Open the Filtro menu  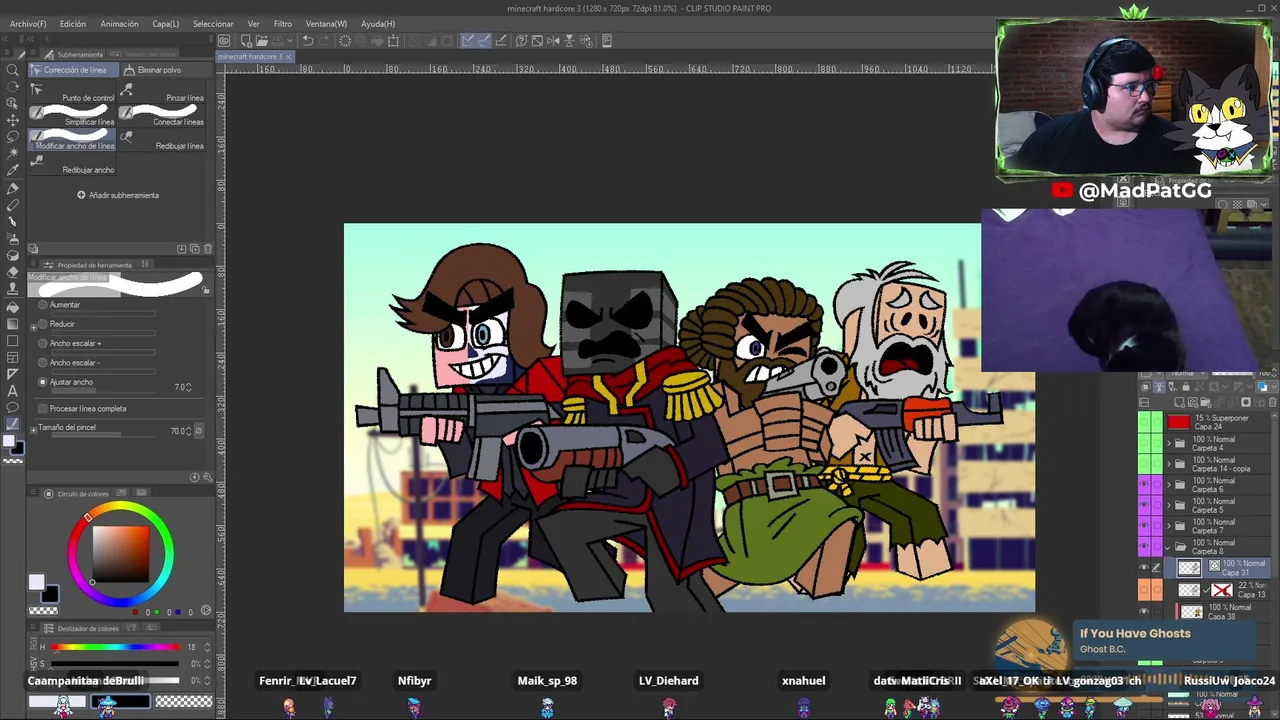[283, 24]
